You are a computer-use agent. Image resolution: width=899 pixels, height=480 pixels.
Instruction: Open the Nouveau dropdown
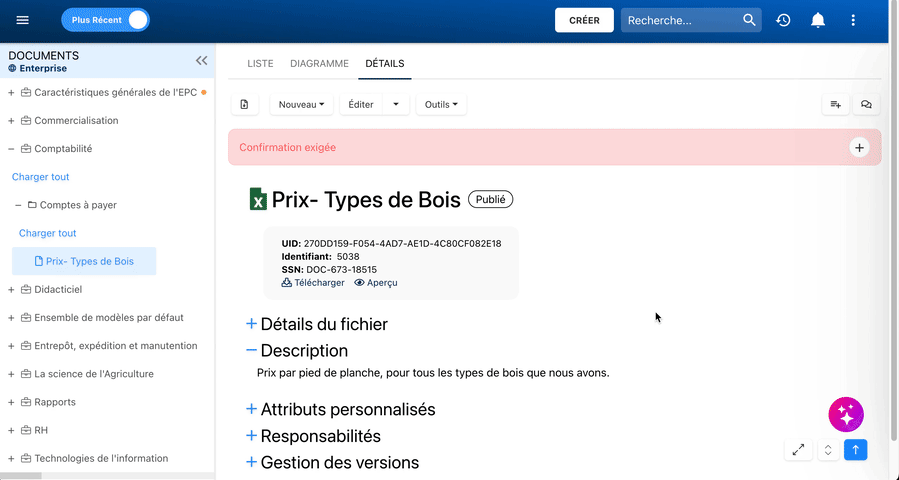pyautogui.click(x=301, y=104)
